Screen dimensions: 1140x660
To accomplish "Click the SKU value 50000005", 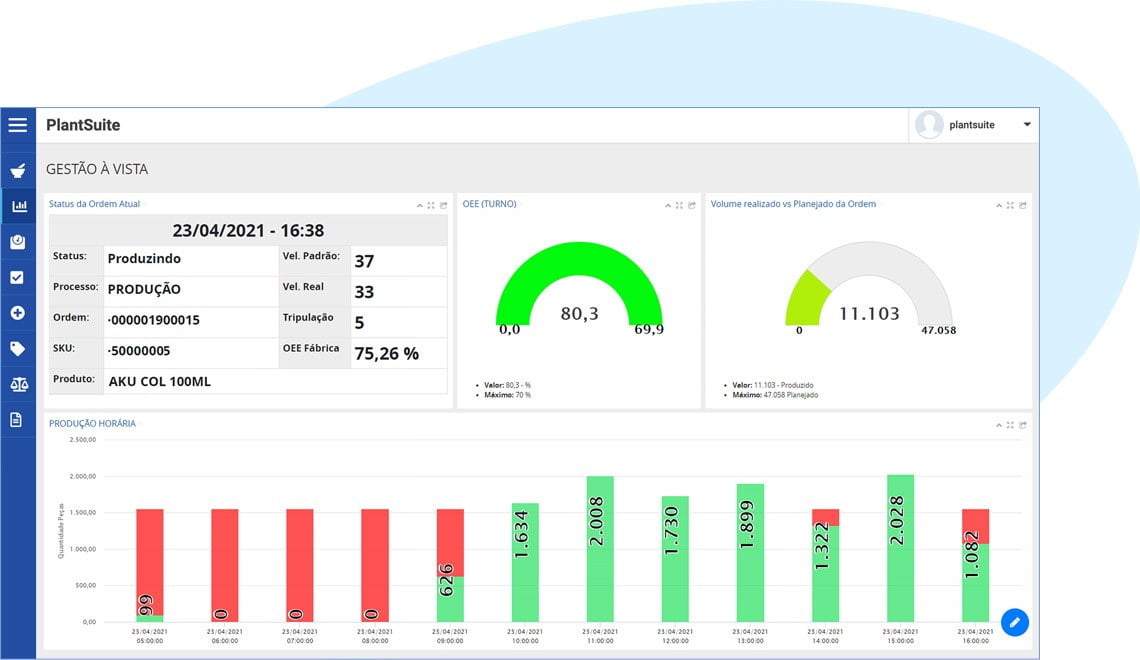I will tap(139, 350).
